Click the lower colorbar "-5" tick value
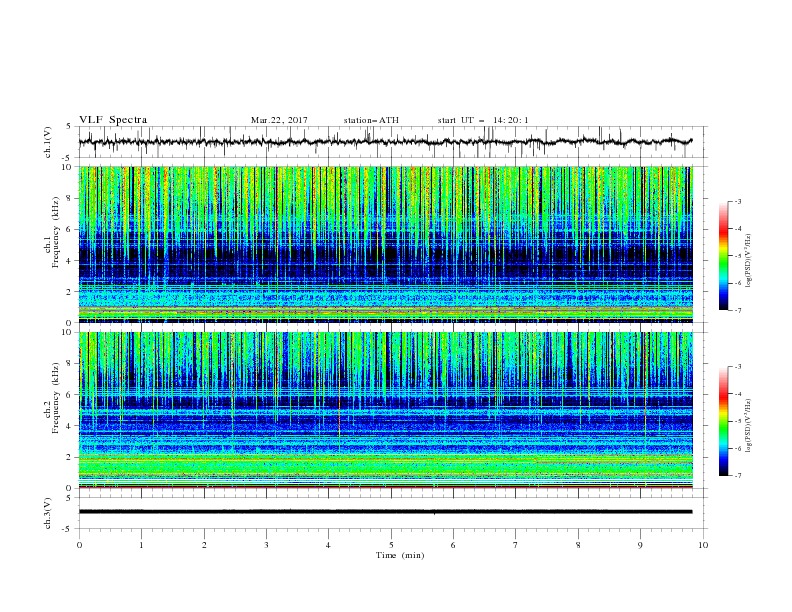The height and width of the screenshot is (612, 792). 738,421
